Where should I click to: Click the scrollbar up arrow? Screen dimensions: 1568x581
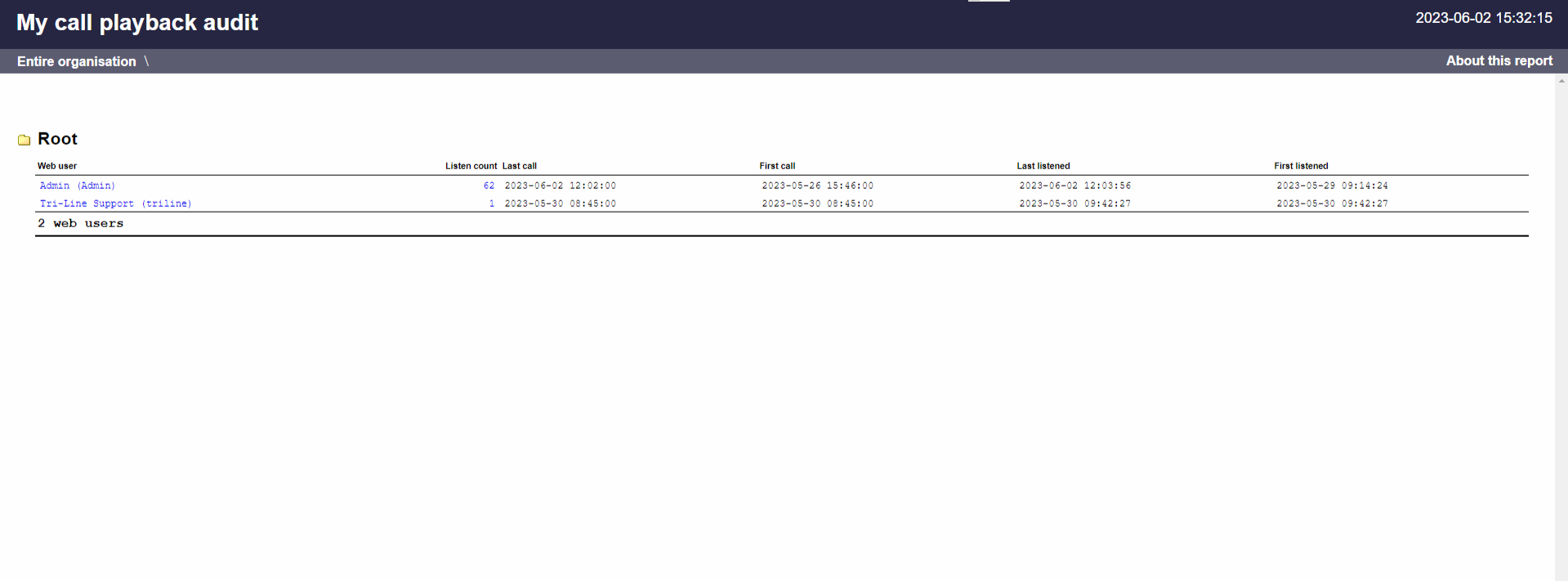click(1561, 81)
